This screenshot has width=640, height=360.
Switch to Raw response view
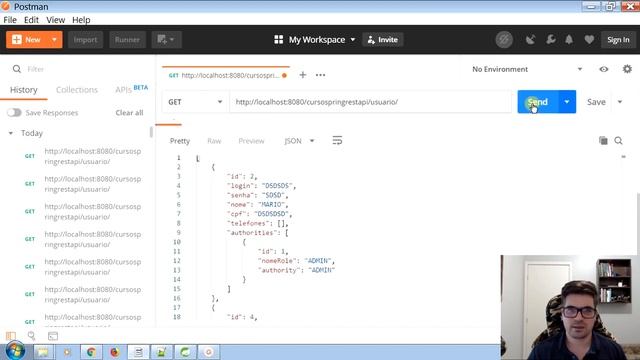point(214,141)
